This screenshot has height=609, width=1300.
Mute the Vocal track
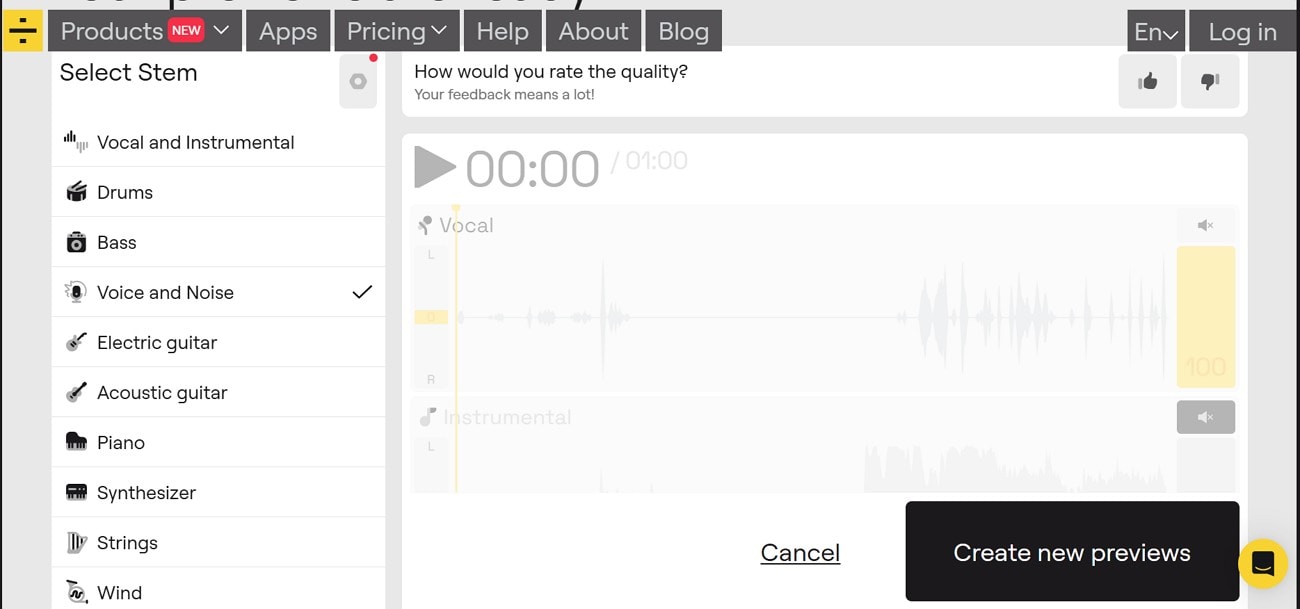[1205, 226]
